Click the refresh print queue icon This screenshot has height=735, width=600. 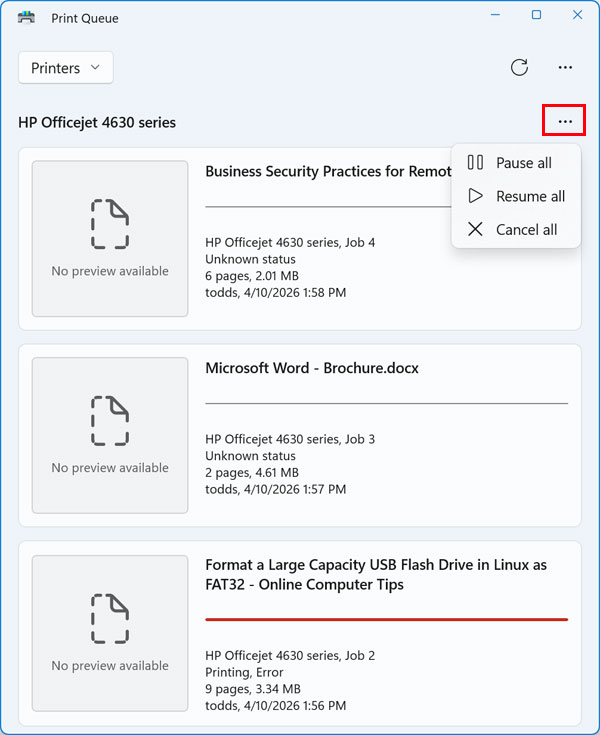(x=519, y=68)
